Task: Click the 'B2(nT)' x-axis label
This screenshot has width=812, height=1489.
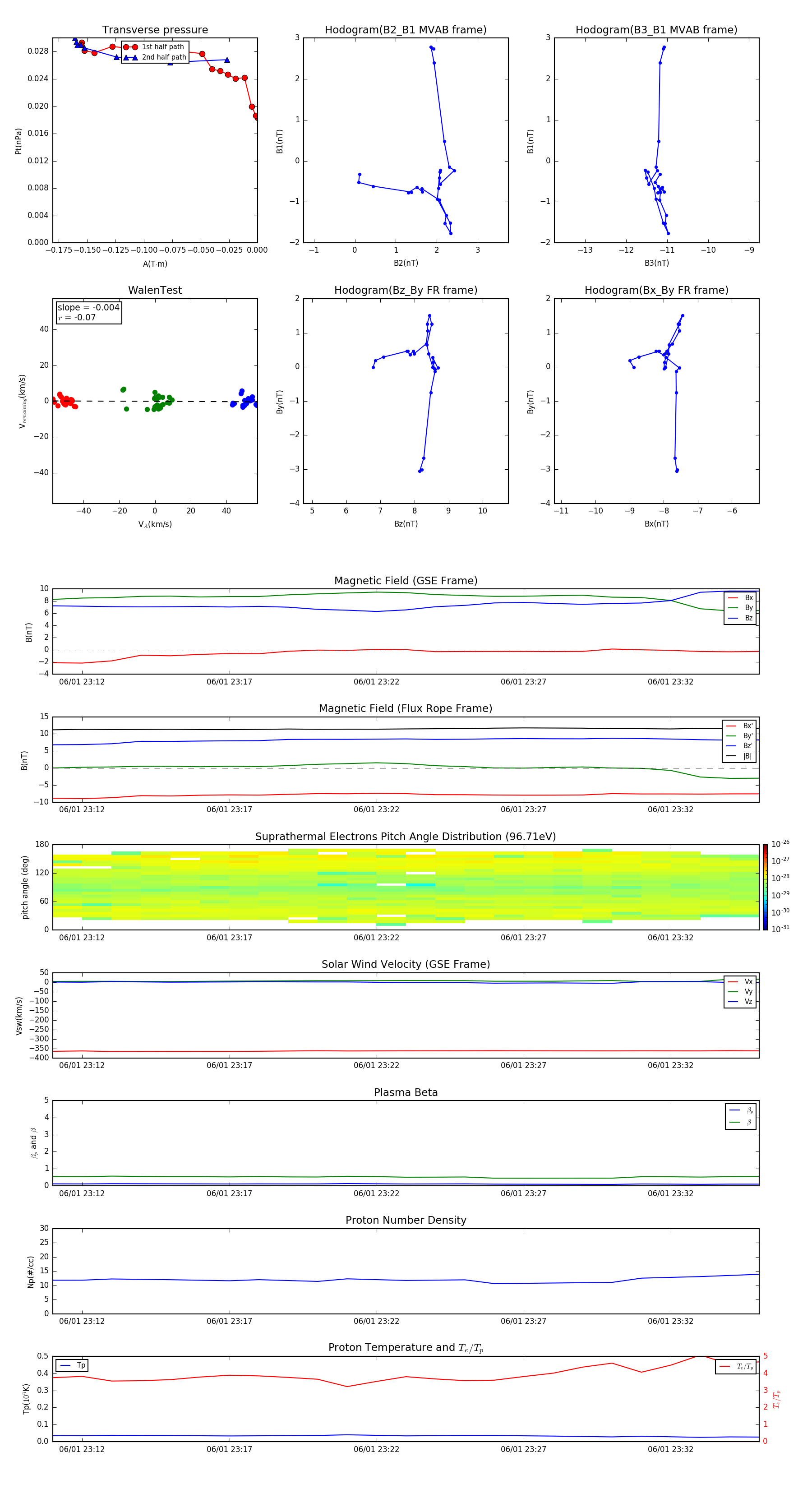Action: click(x=406, y=263)
